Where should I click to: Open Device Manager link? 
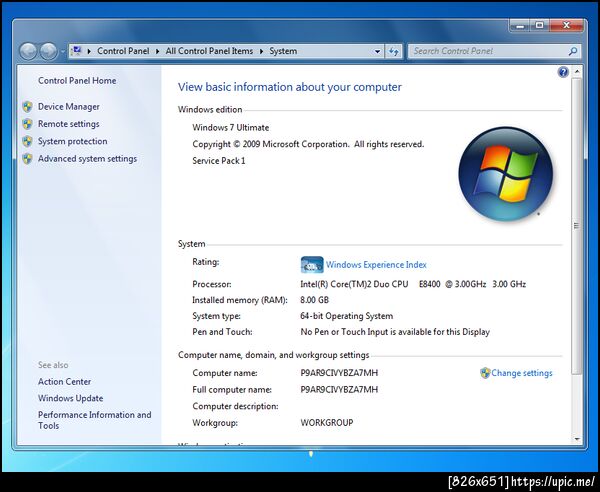point(68,107)
